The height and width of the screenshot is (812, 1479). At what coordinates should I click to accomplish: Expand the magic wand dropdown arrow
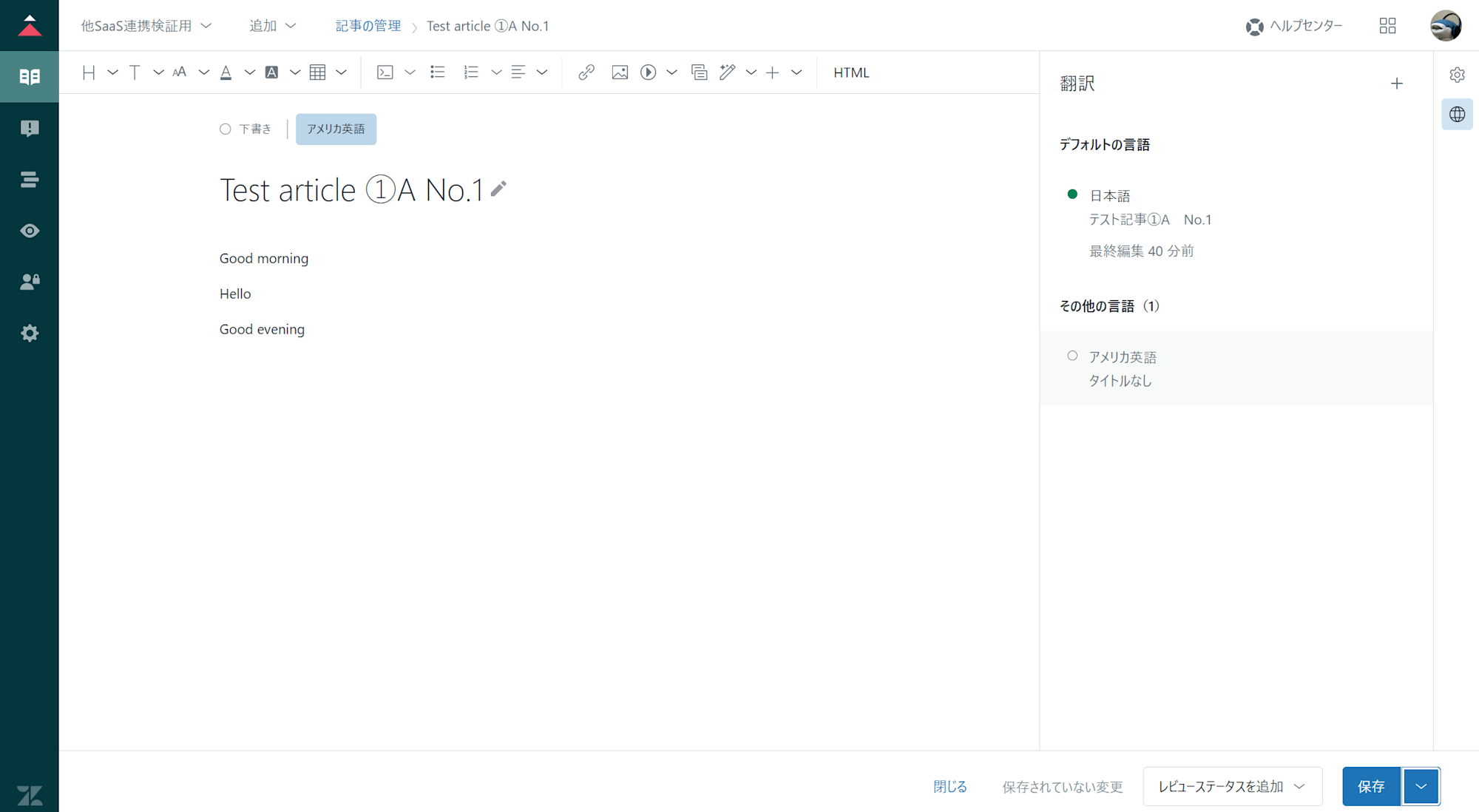click(751, 72)
